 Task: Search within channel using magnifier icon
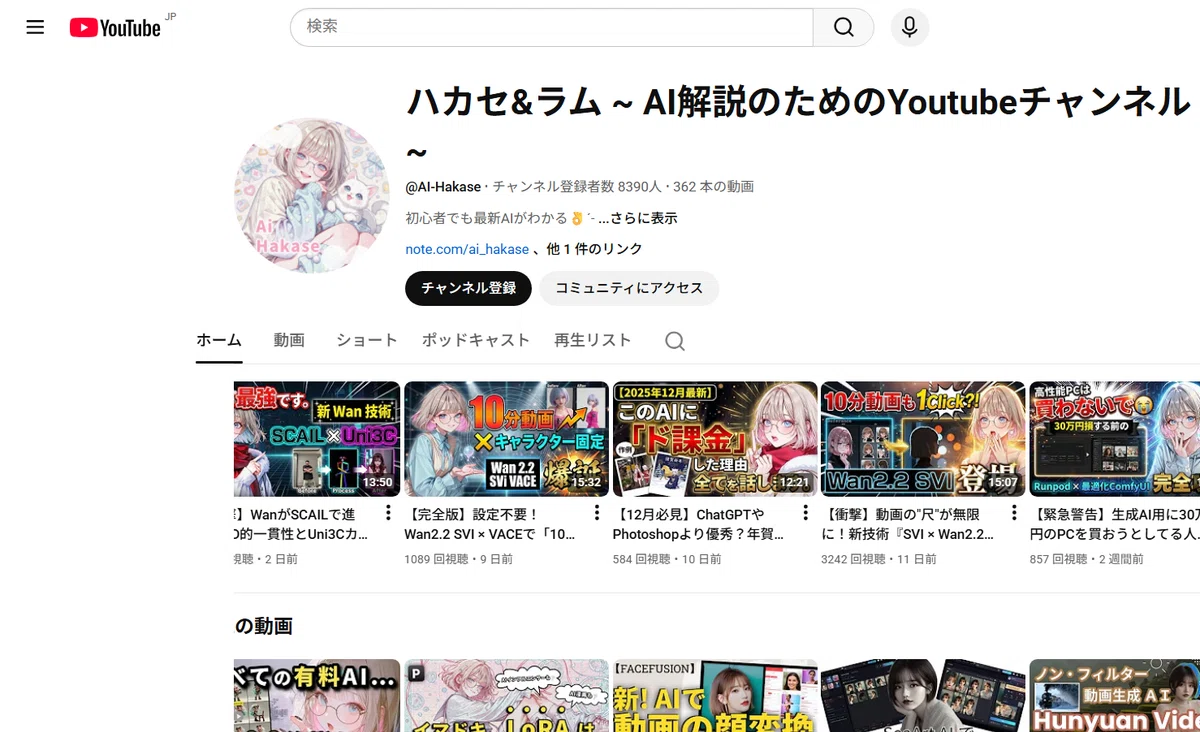point(675,341)
